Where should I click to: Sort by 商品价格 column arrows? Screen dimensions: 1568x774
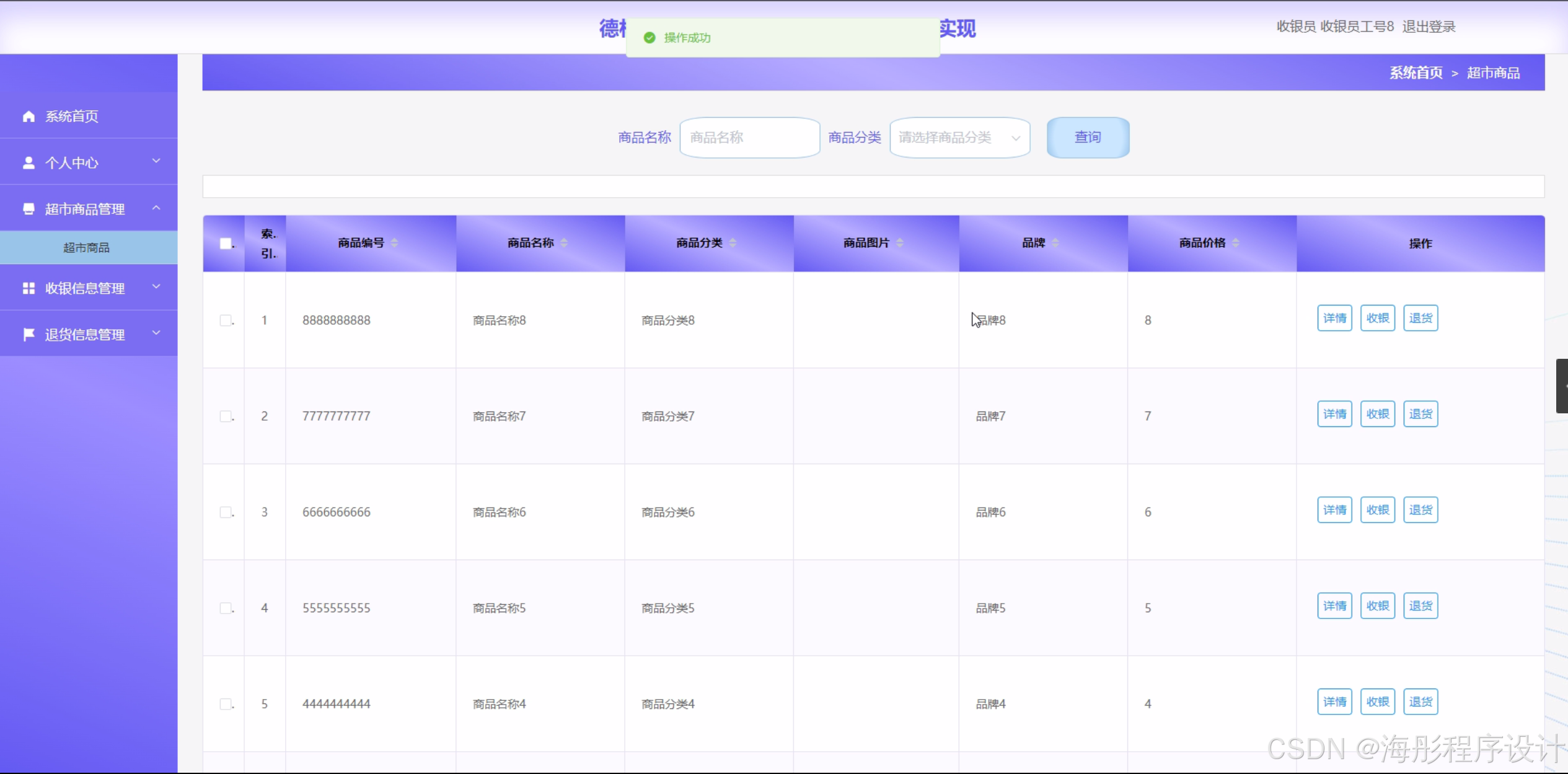point(1235,243)
